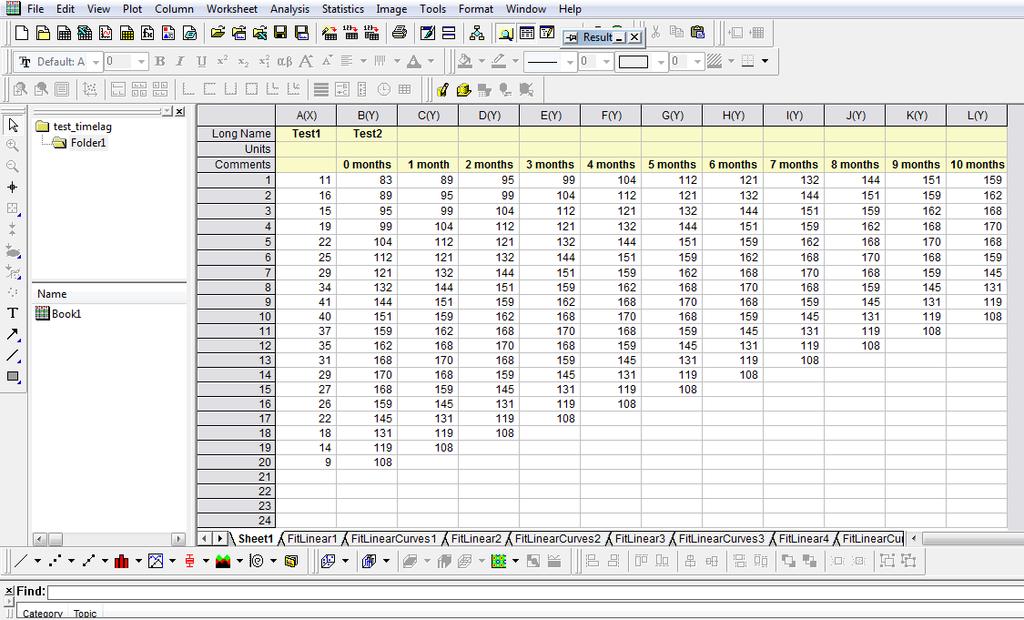Select the Zoom In magnifier tool
Image resolution: width=1024 pixels, height=620 pixels.
point(12,146)
